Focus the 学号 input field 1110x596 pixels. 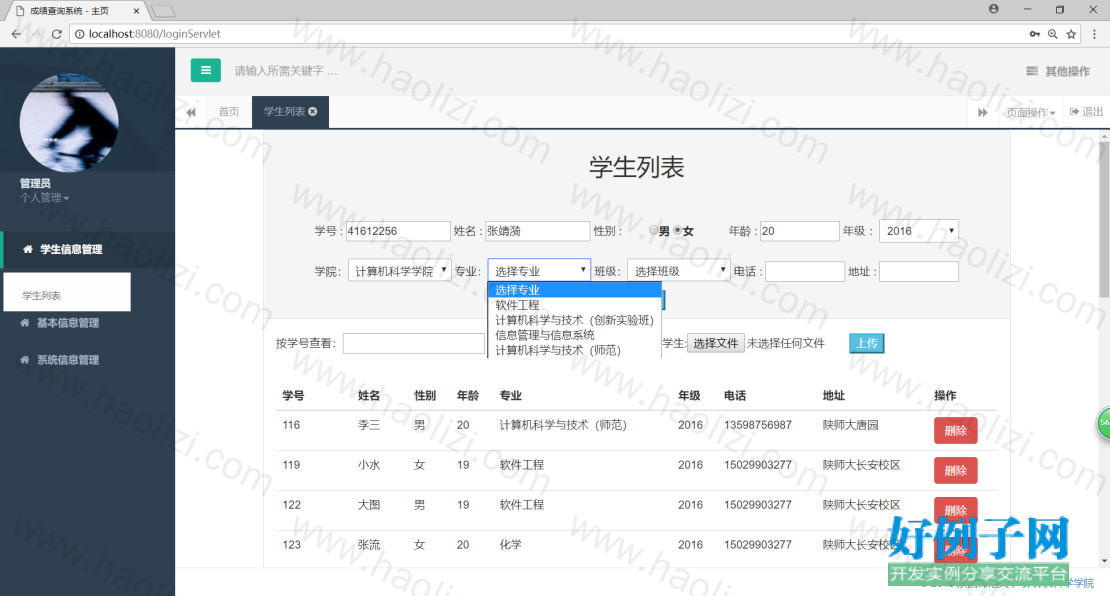point(398,231)
